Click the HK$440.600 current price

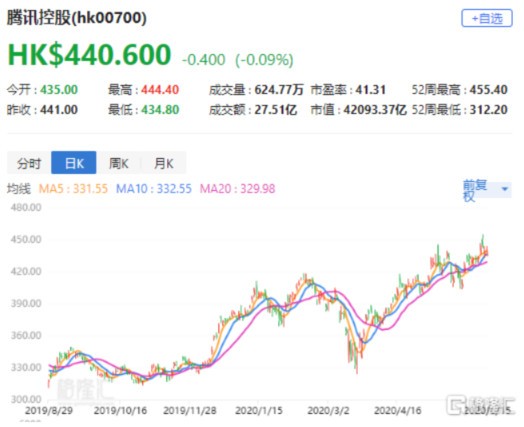[90, 54]
